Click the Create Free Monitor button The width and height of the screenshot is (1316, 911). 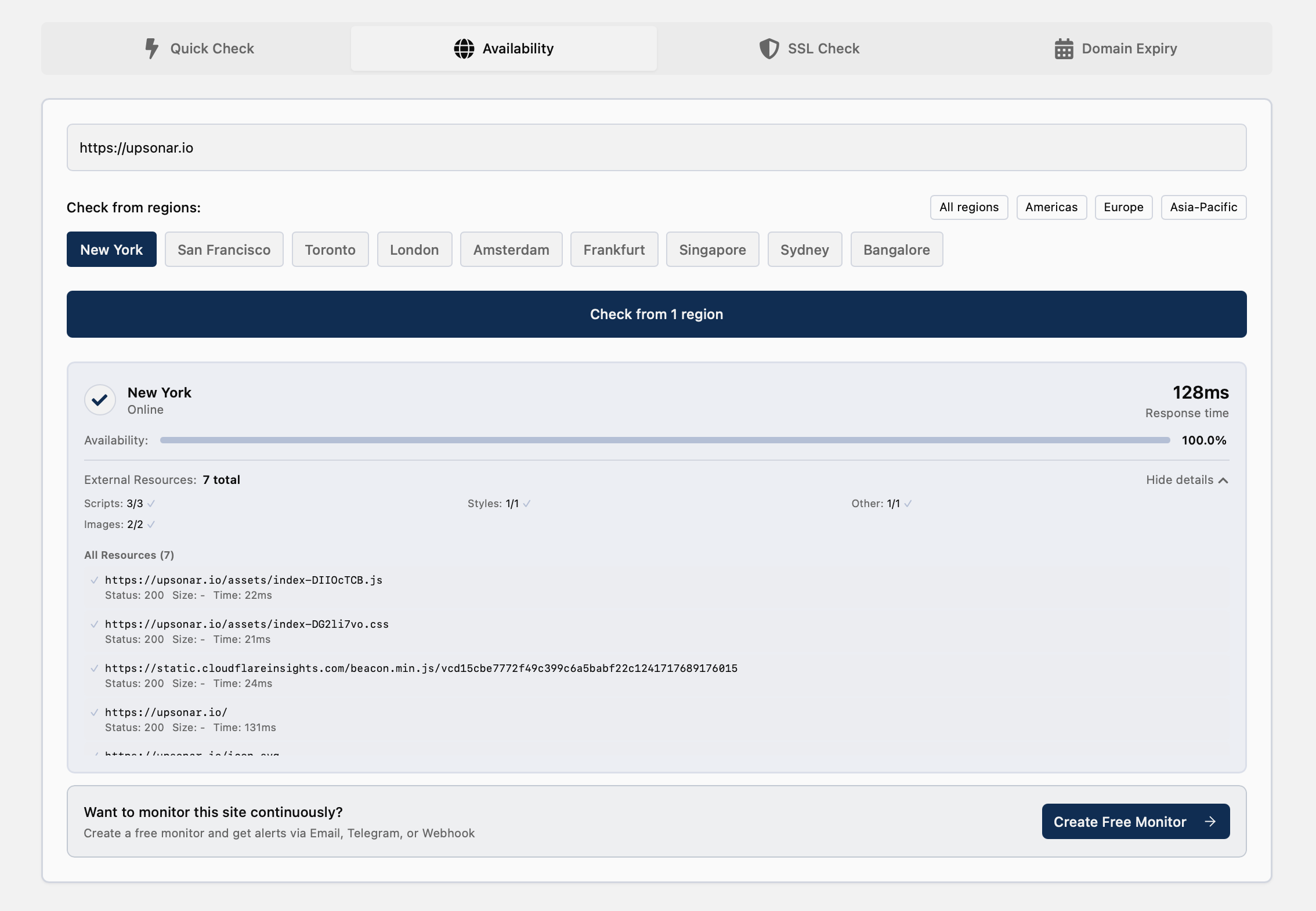point(1135,821)
